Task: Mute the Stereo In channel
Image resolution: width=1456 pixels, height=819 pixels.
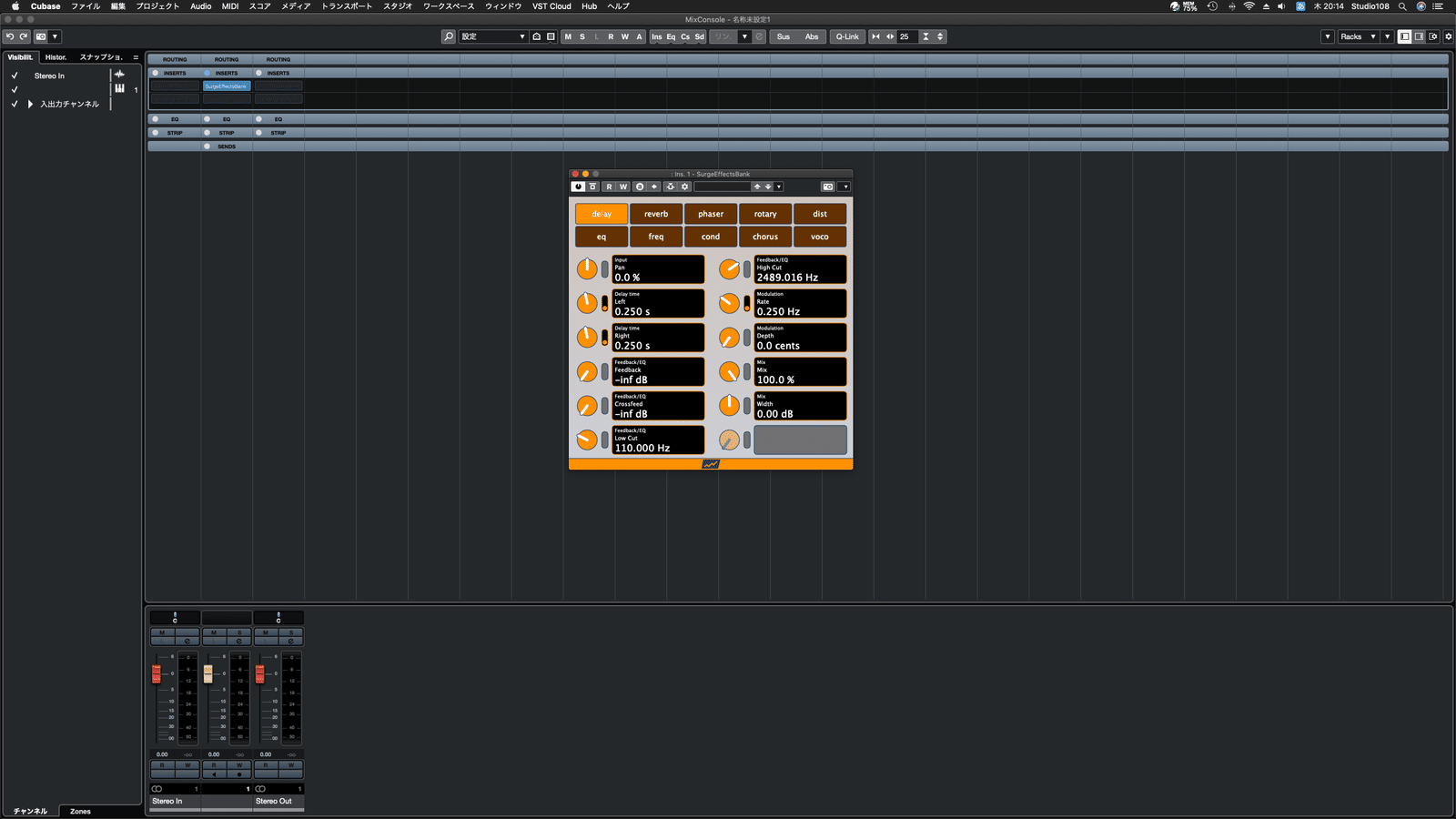Action: tap(162, 633)
